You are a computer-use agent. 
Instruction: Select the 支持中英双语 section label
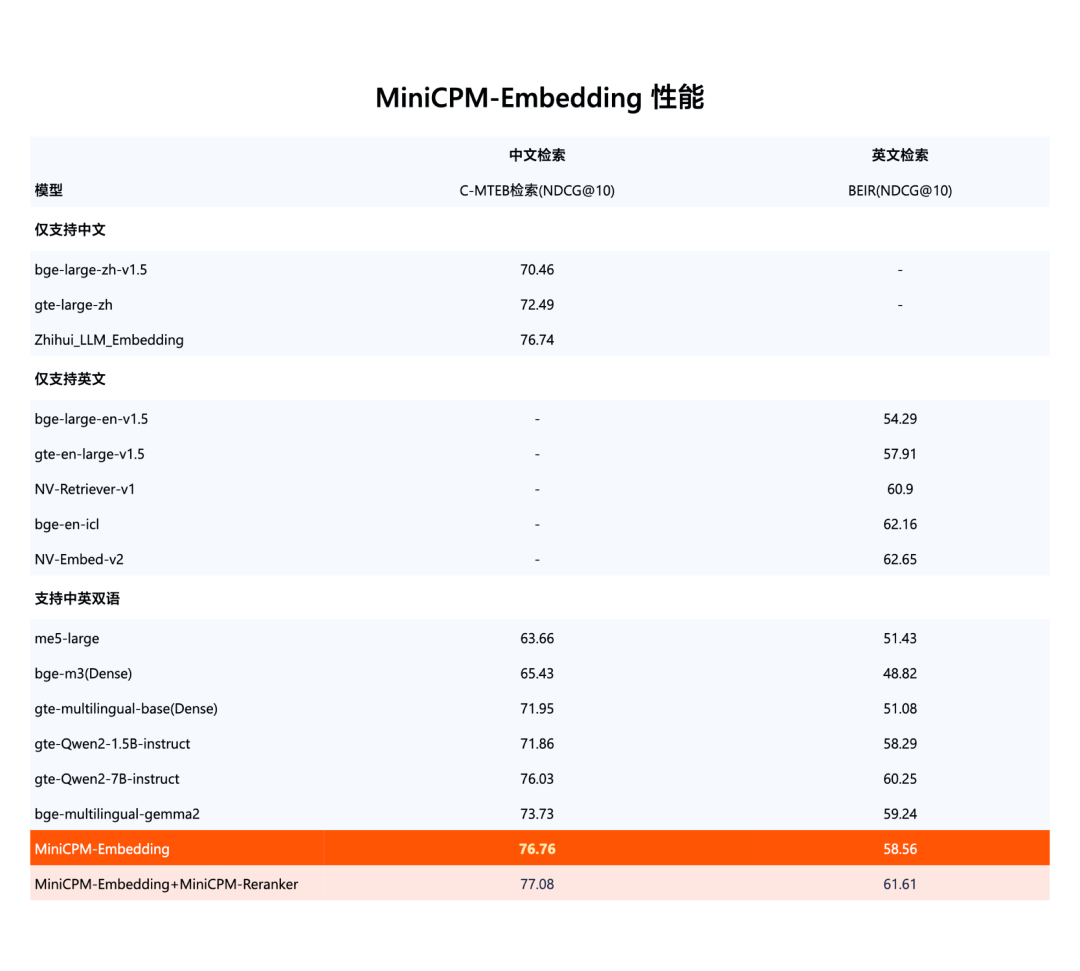pos(77,598)
